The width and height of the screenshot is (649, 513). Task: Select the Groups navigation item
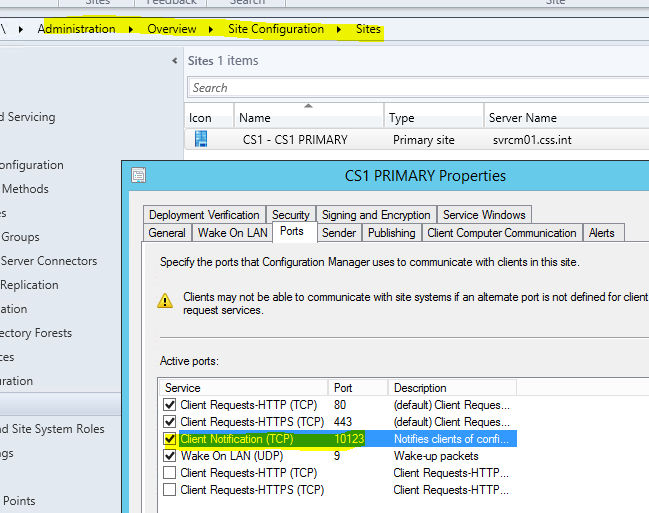(x=21, y=237)
